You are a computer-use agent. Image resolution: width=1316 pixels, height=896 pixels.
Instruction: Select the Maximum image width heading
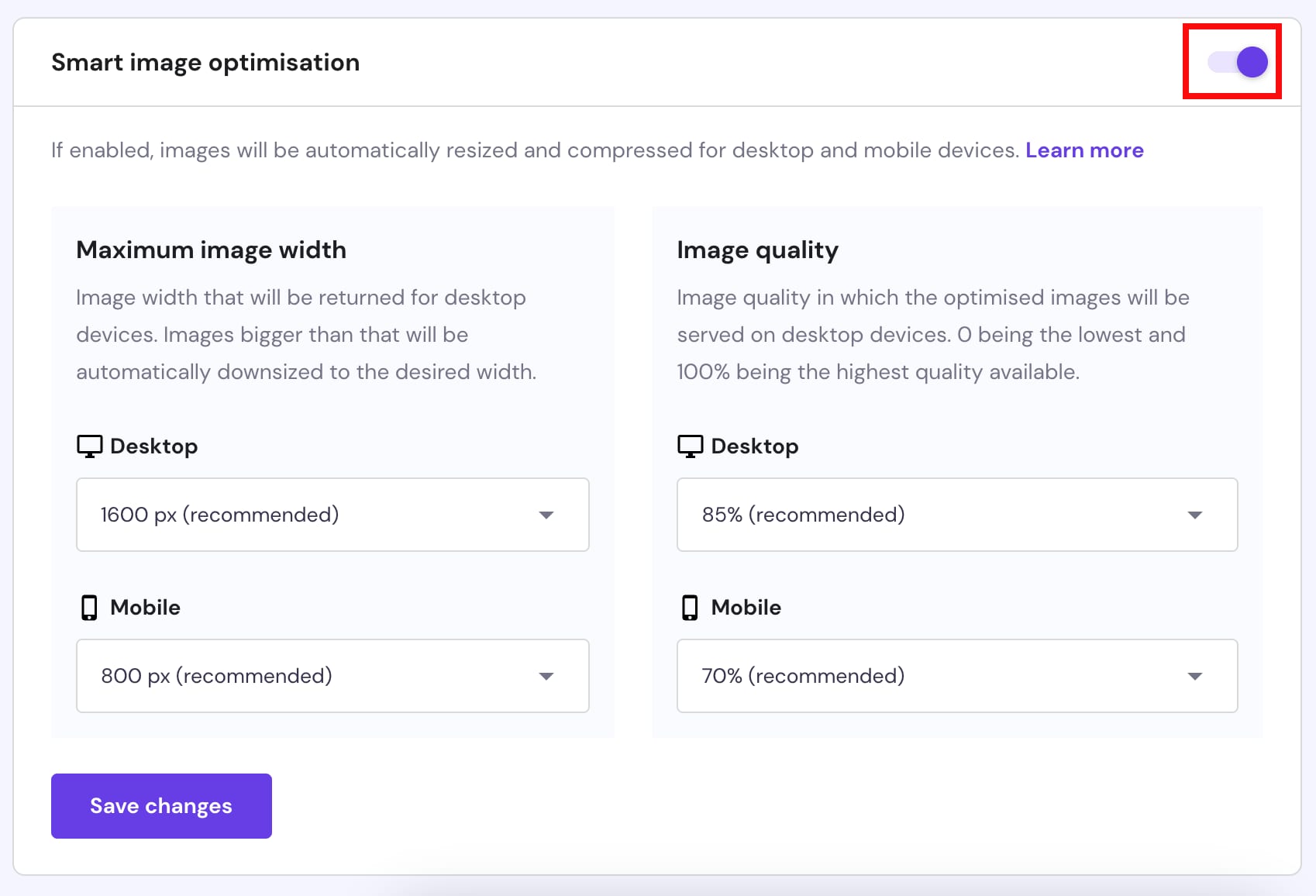[211, 250]
